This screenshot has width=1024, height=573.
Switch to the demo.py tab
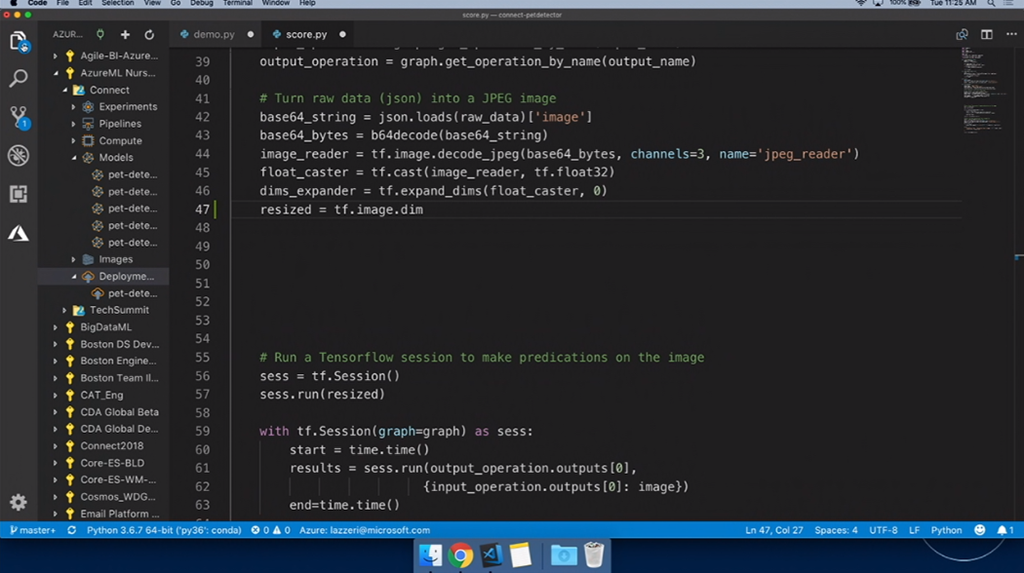tap(214, 34)
